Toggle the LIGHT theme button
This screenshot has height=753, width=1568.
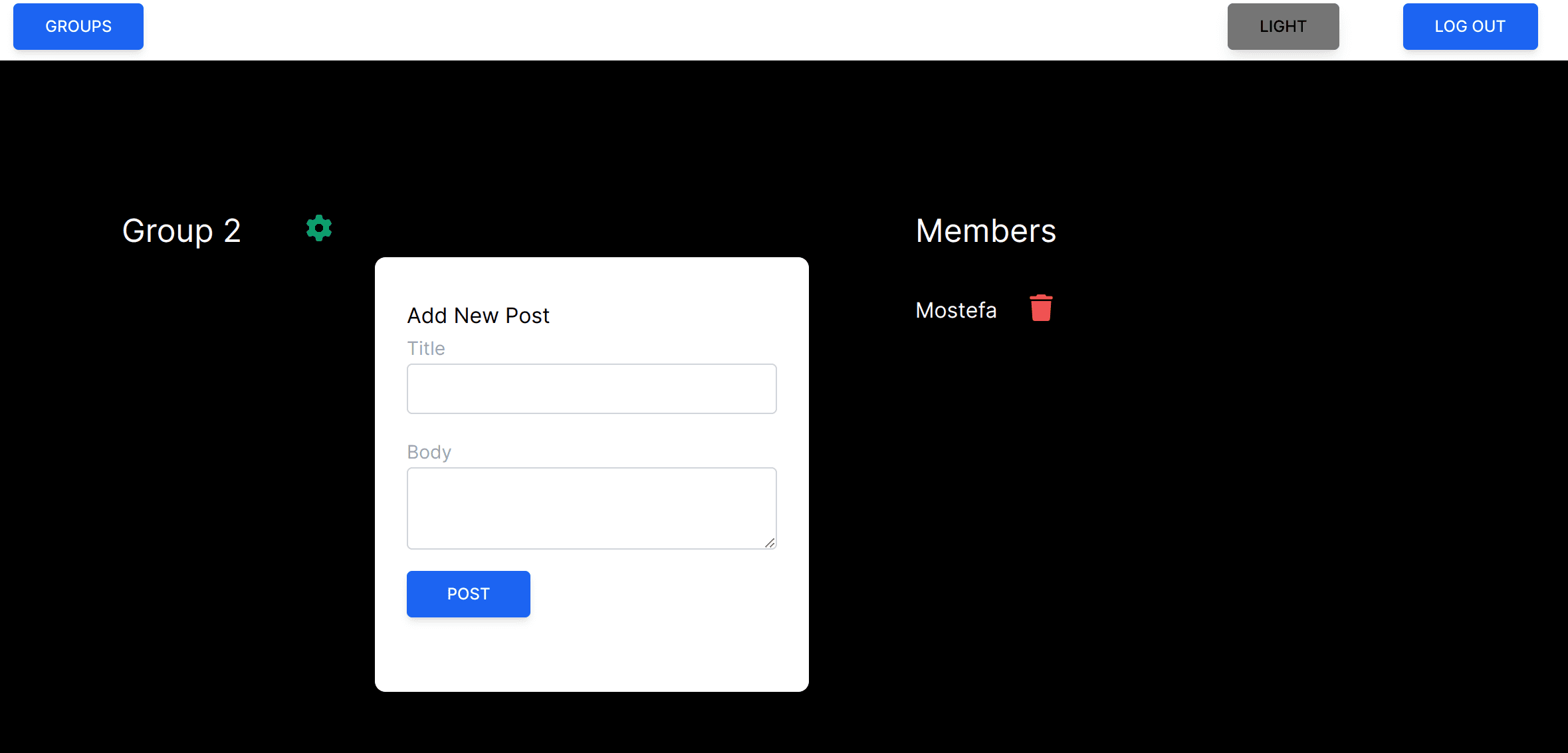click(1283, 27)
